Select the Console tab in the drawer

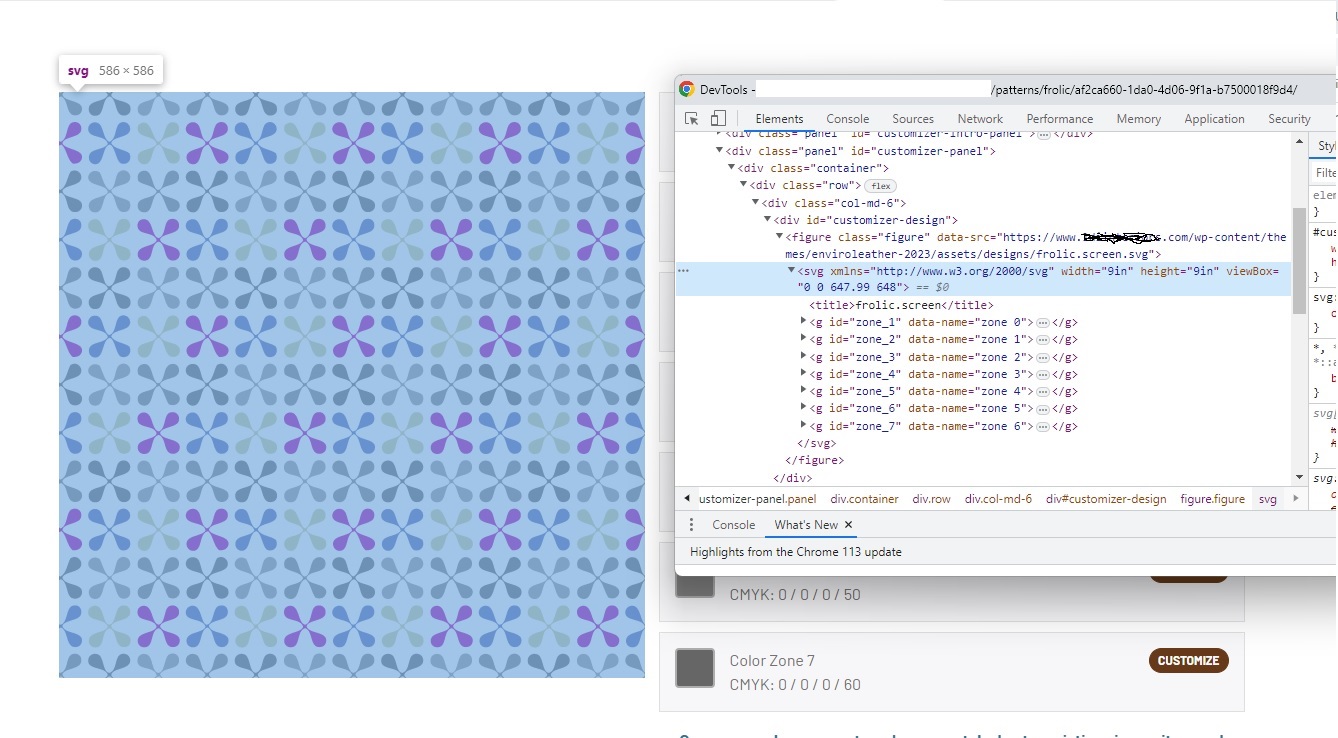click(x=733, y=525)
